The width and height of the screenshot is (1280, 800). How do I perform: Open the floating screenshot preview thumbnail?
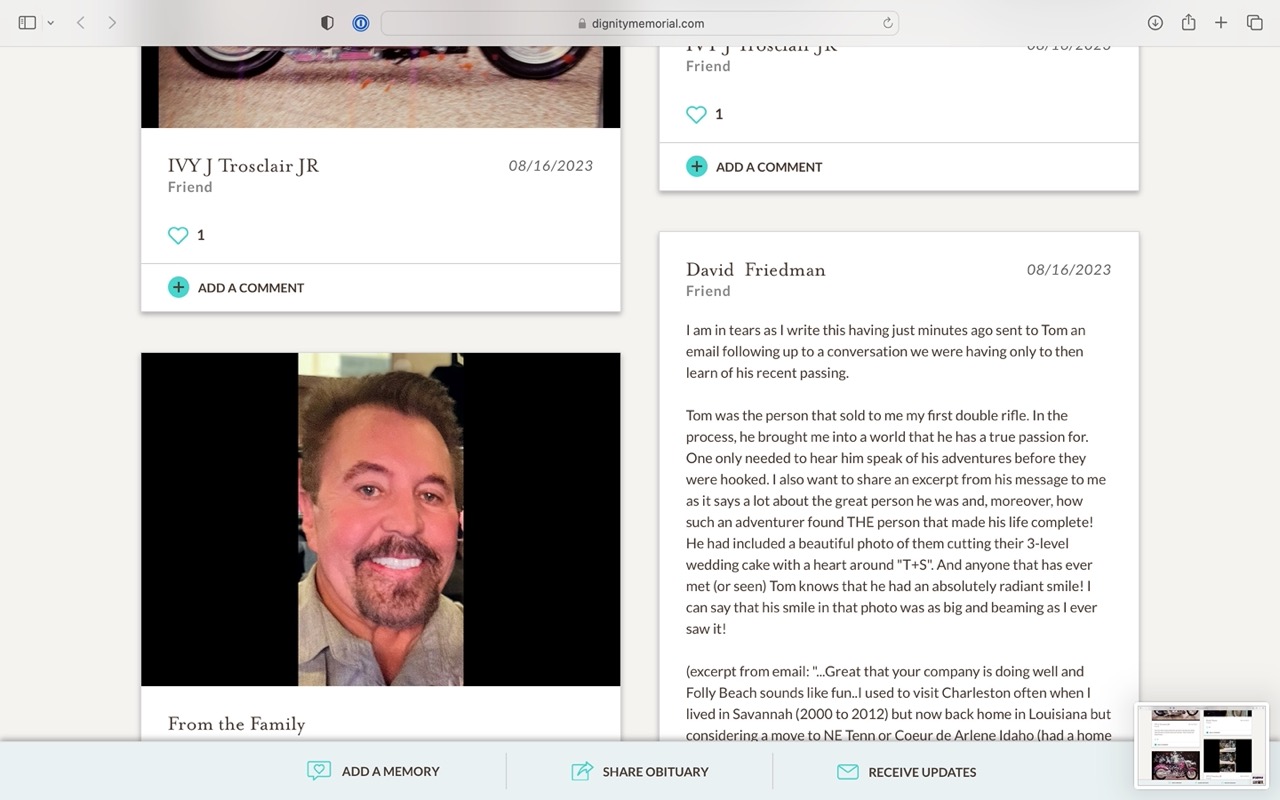point(1201,746)
